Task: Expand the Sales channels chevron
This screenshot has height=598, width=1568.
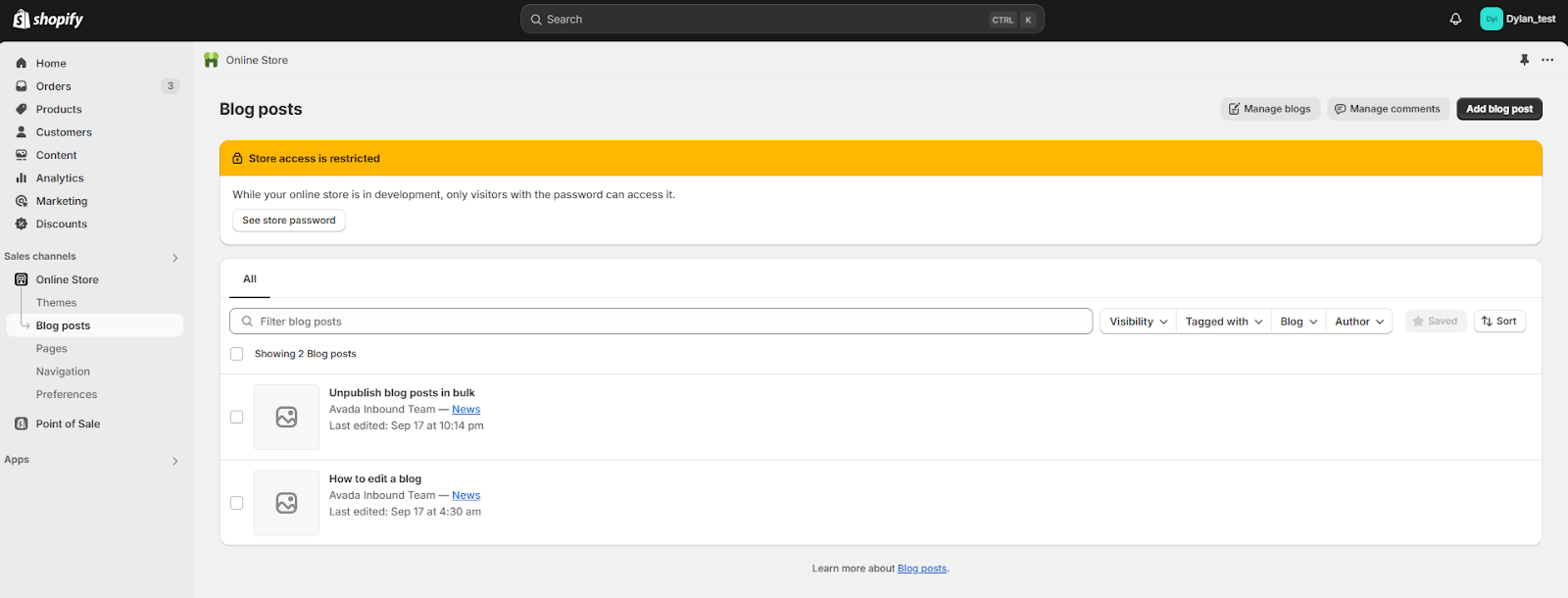Action: [x=175, y=258]
